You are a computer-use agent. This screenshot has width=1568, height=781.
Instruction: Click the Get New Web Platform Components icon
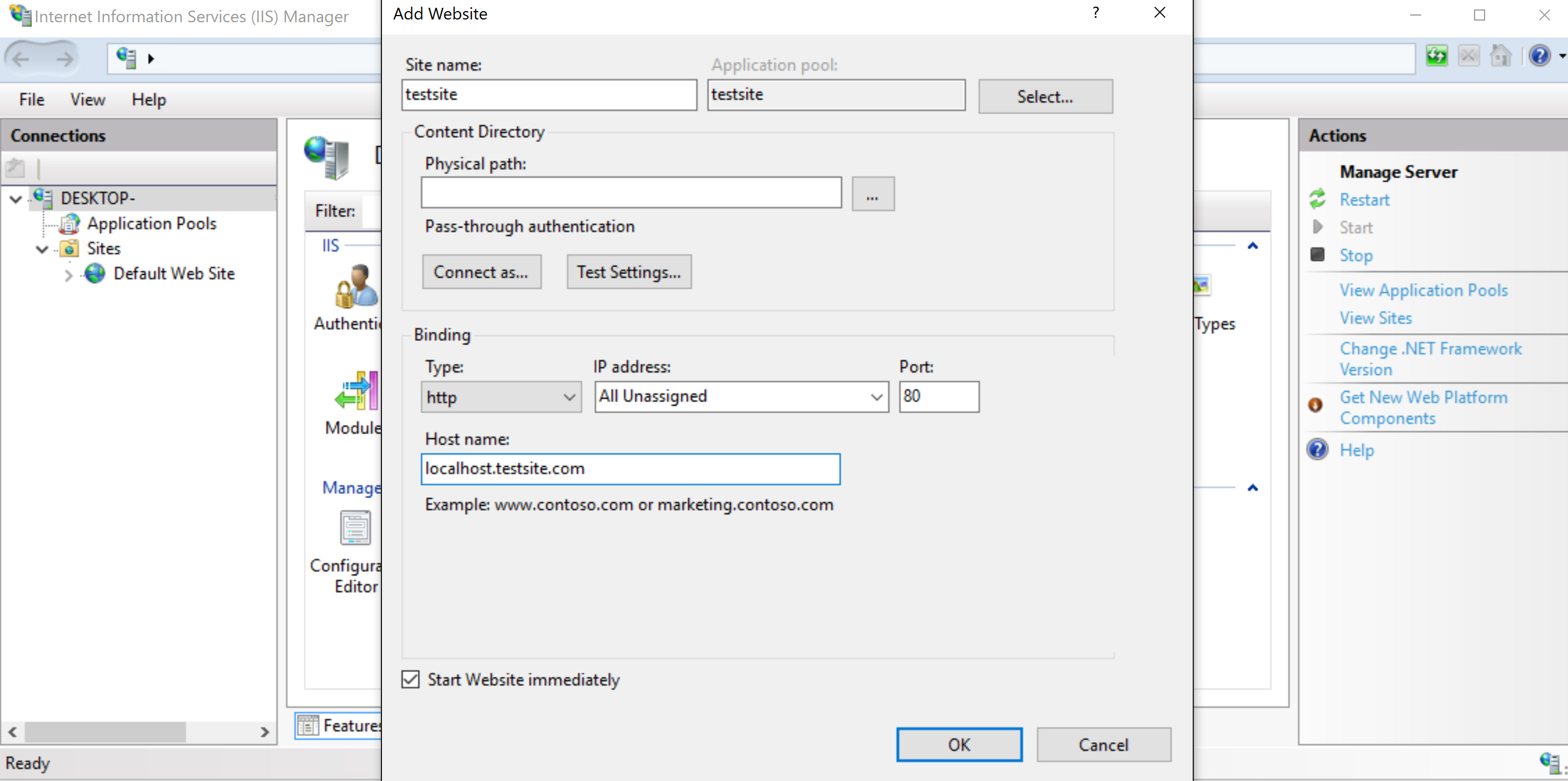[x=1316, y=405]
